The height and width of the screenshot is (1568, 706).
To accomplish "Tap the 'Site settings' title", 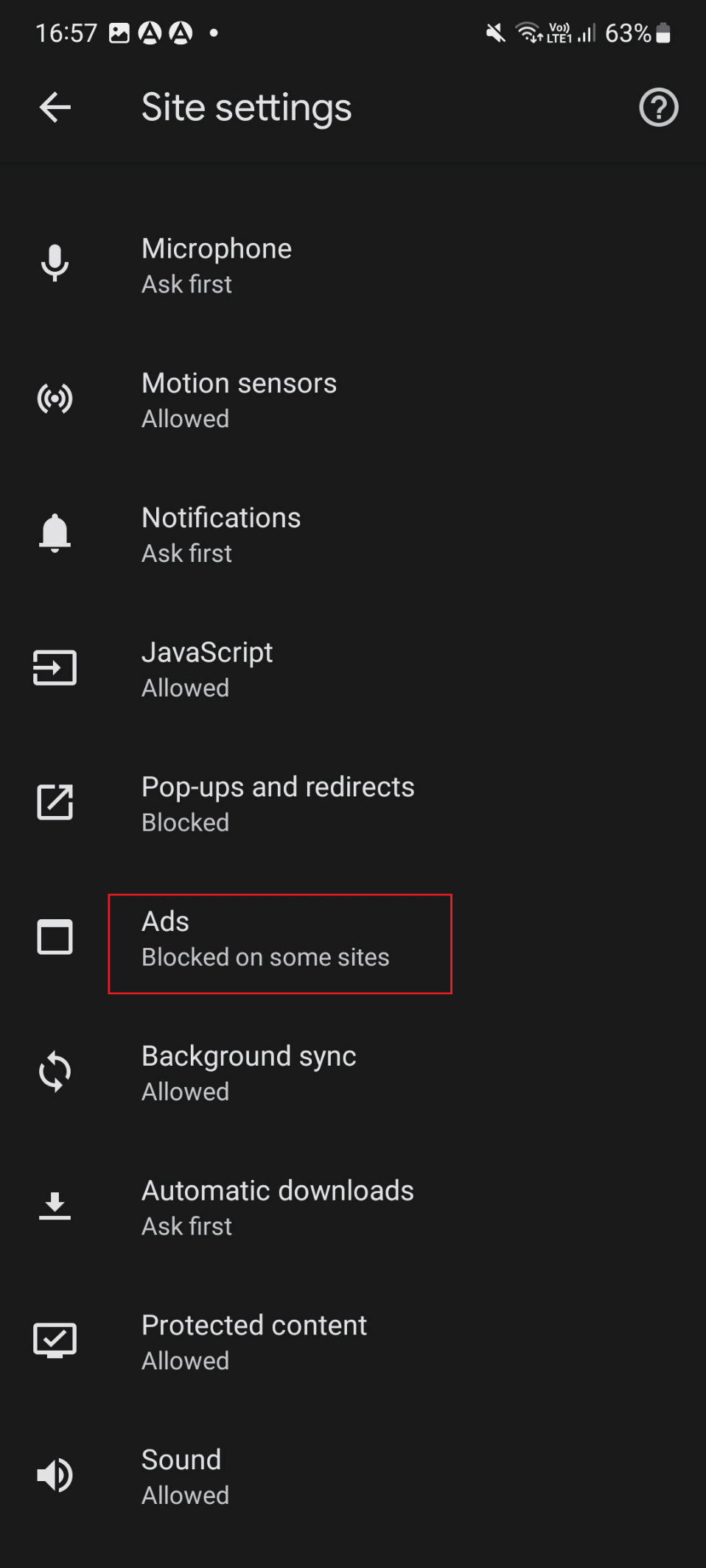I will point(247,108).
